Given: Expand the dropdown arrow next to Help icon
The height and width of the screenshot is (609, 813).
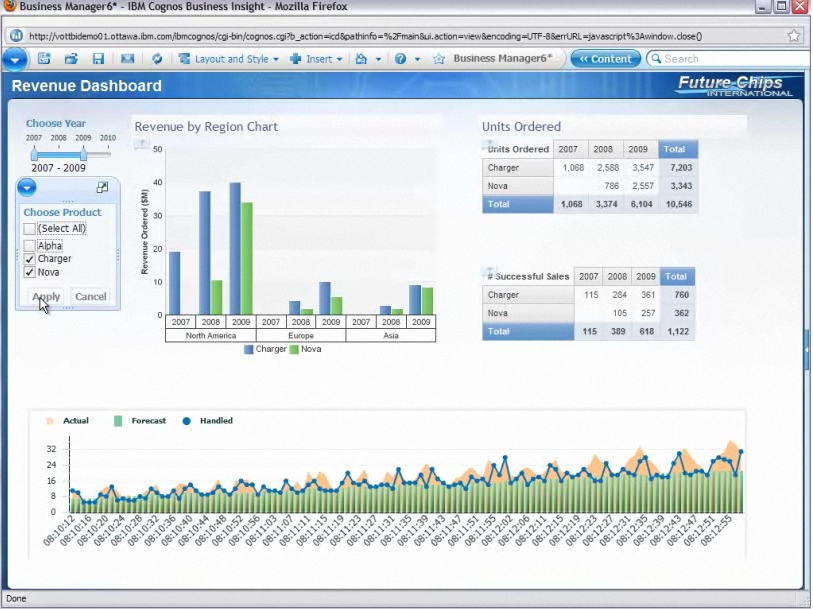Looking at the screenshot, I should [x=417, y=59].
